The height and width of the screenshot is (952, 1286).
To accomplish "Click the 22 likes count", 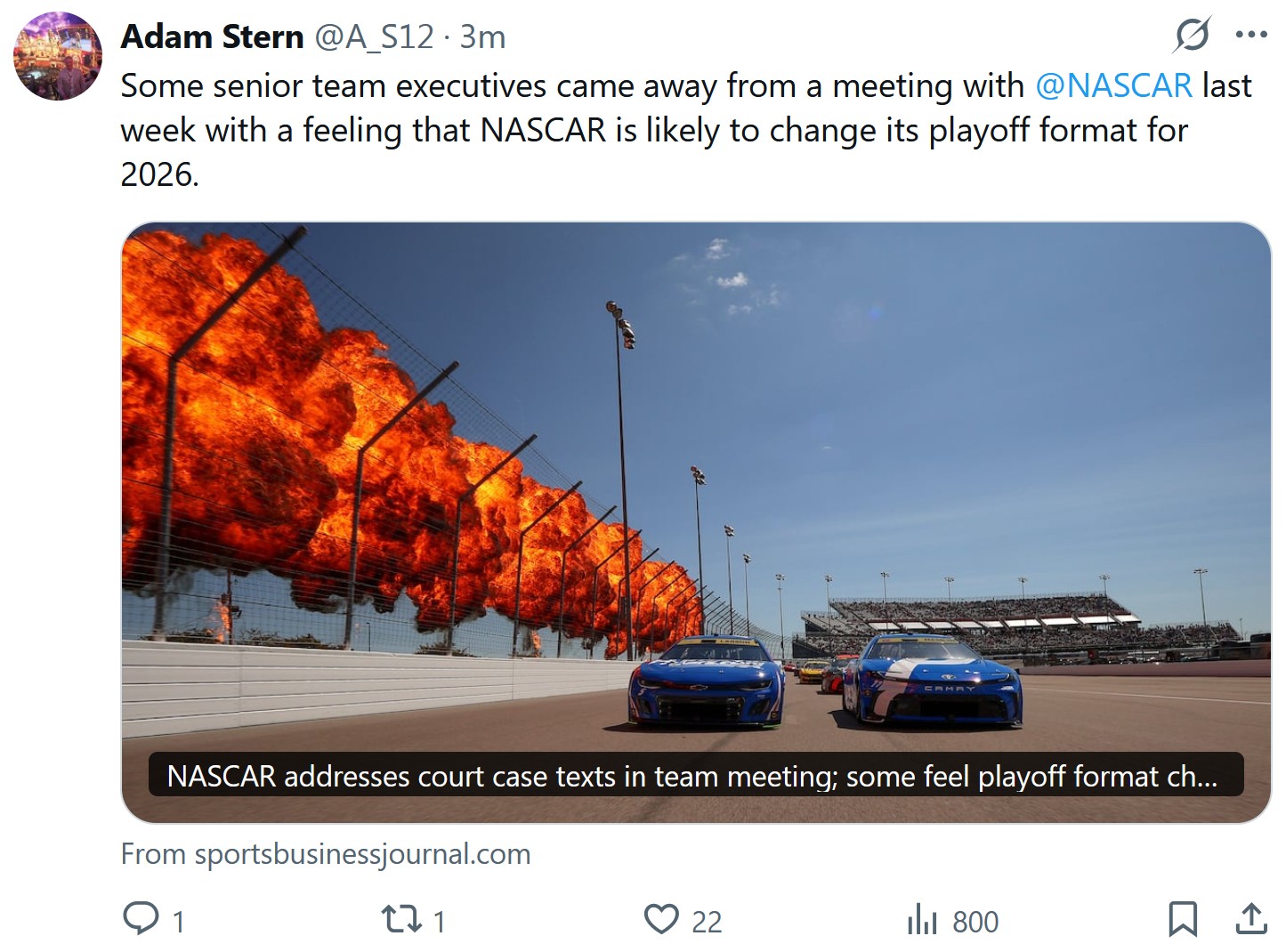I will [x=707, y=922].
